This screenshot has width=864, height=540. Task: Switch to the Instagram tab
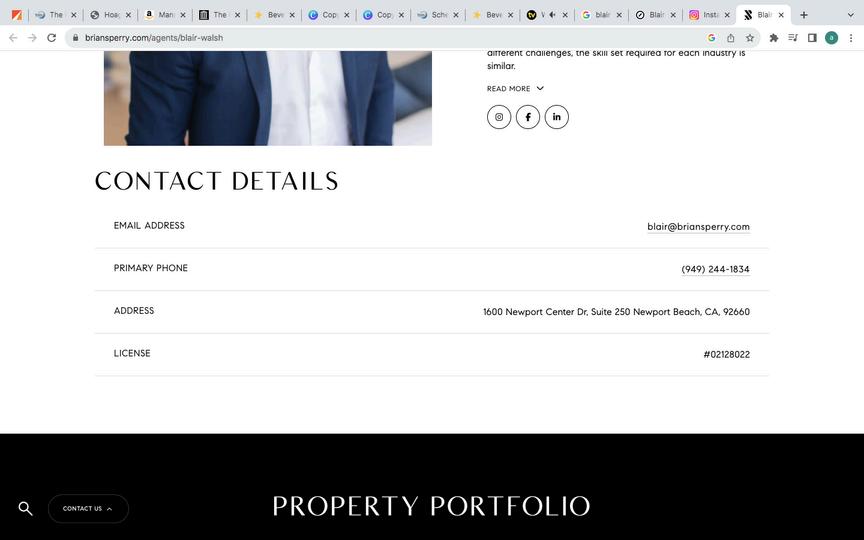tap(709, 15)
